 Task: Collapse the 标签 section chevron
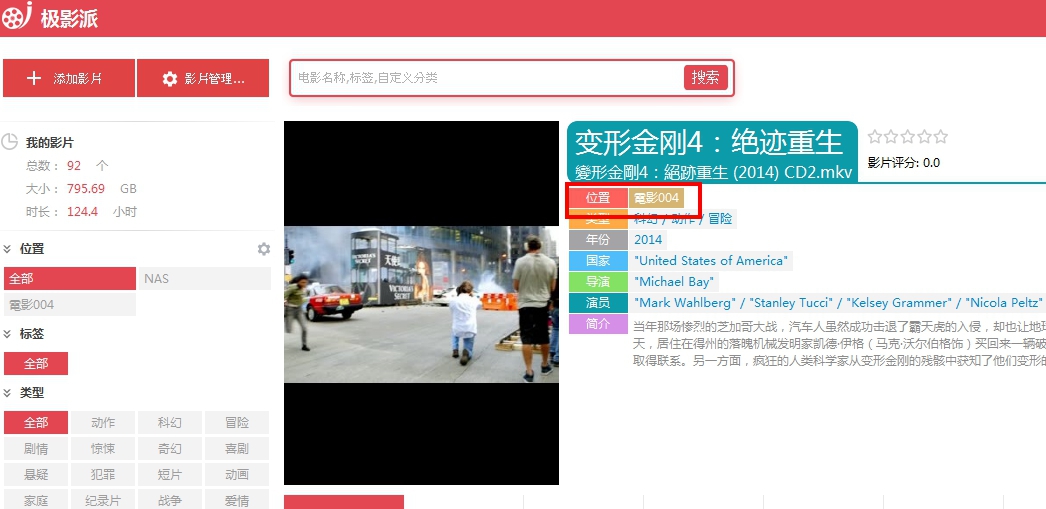(7, 334)
